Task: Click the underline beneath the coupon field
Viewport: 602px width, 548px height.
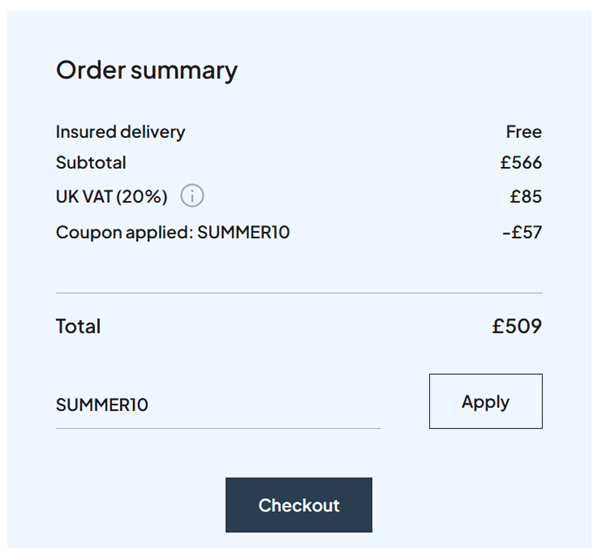Action: pyautogui.click(x=217, y=428)
